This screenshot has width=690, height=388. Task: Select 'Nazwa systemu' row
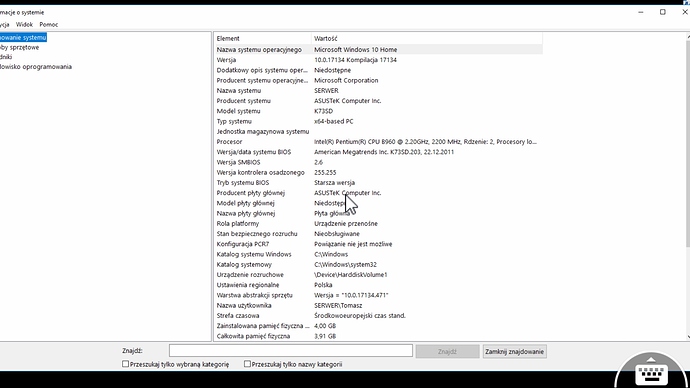click(378, 91)
